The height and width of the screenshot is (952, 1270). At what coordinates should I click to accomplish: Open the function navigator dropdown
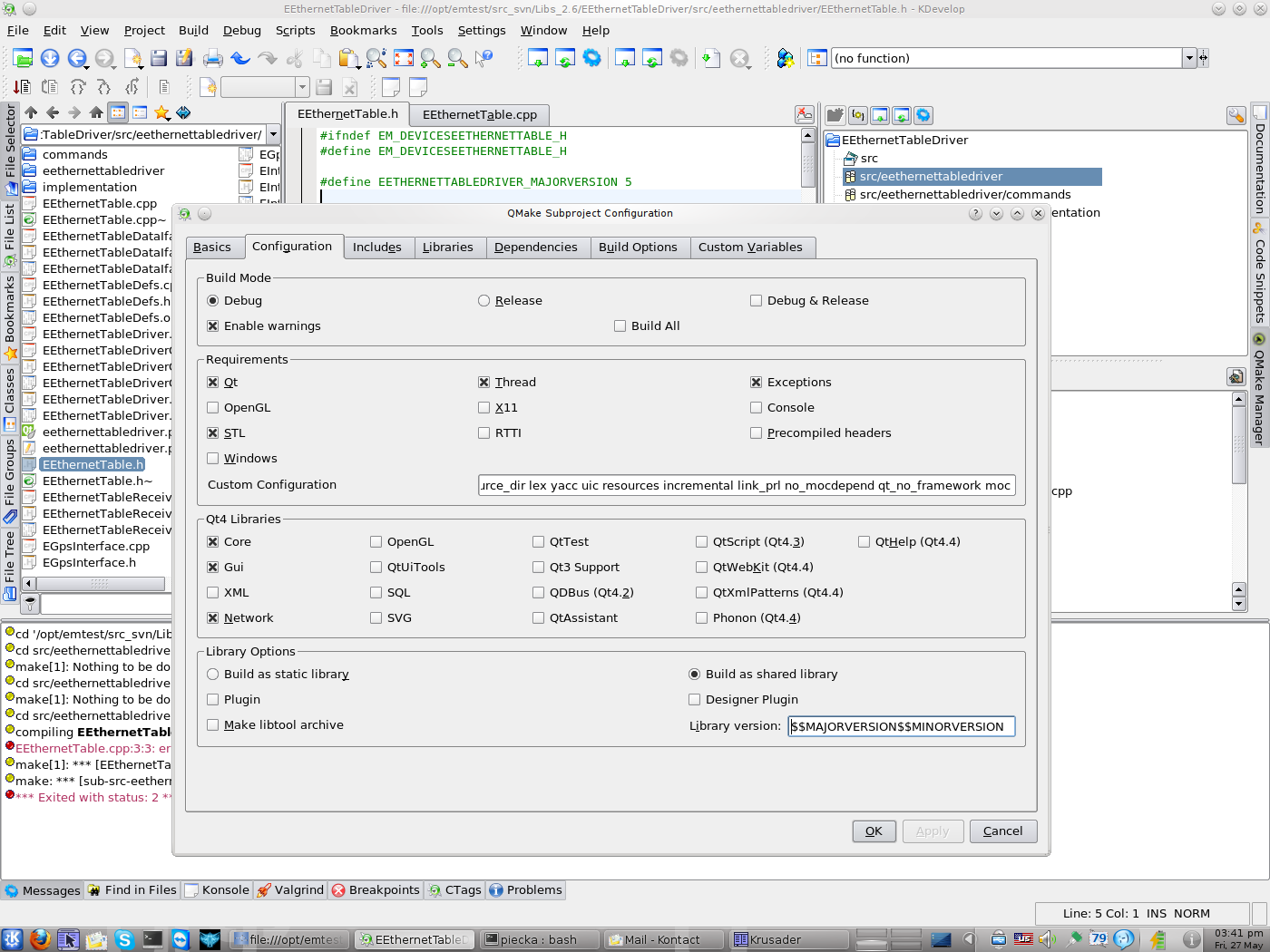coord(1188,58)
